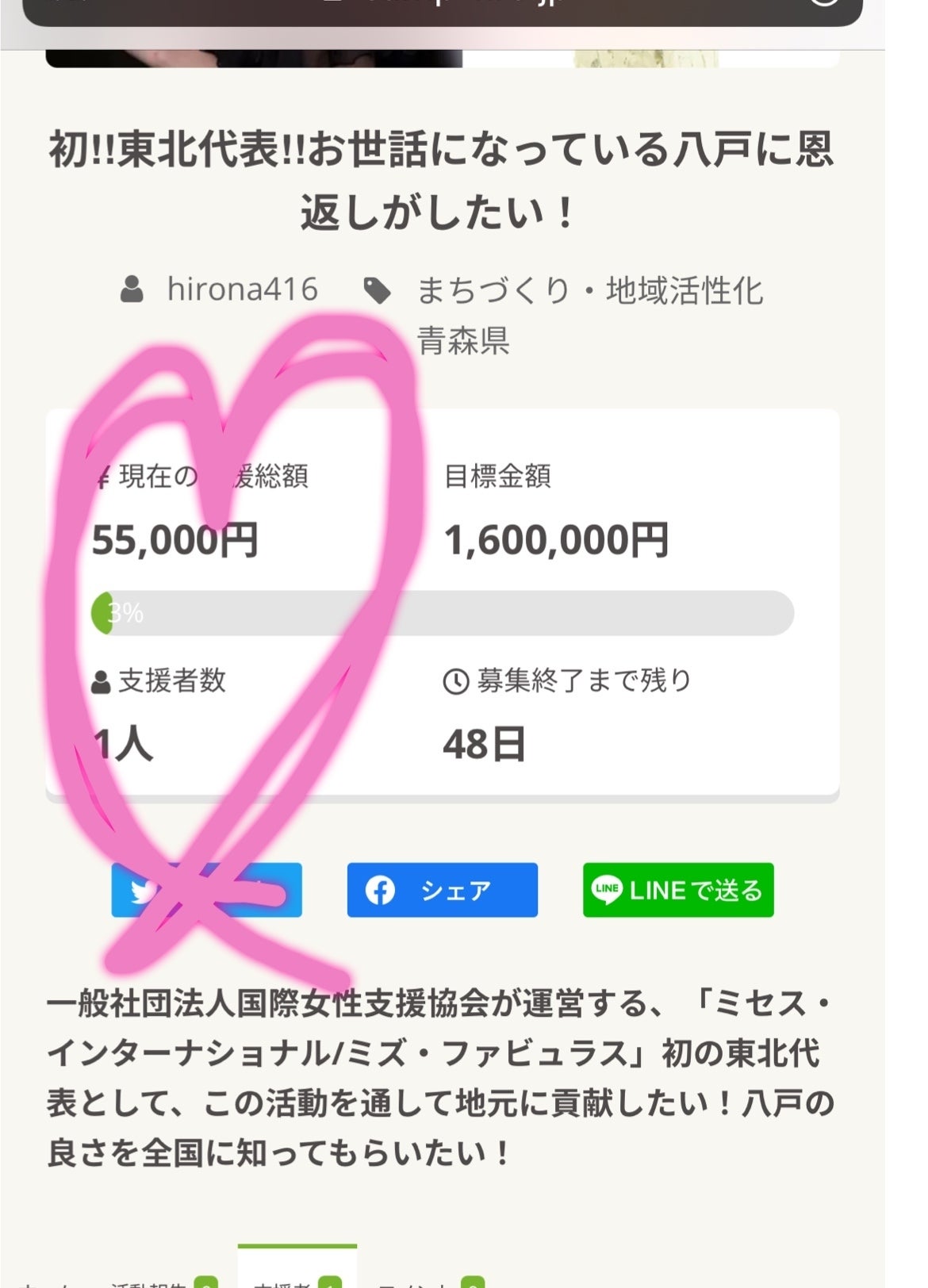Share the project via the Twitter button
The image size is (928, 1288).
pos(206,890)
